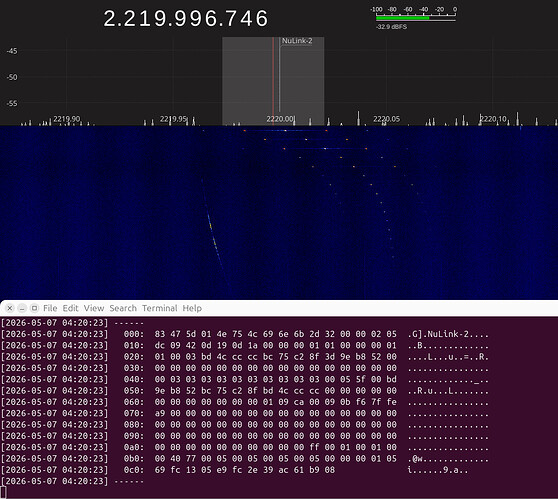Open the Edit menu in terminal

click(70, 308)
